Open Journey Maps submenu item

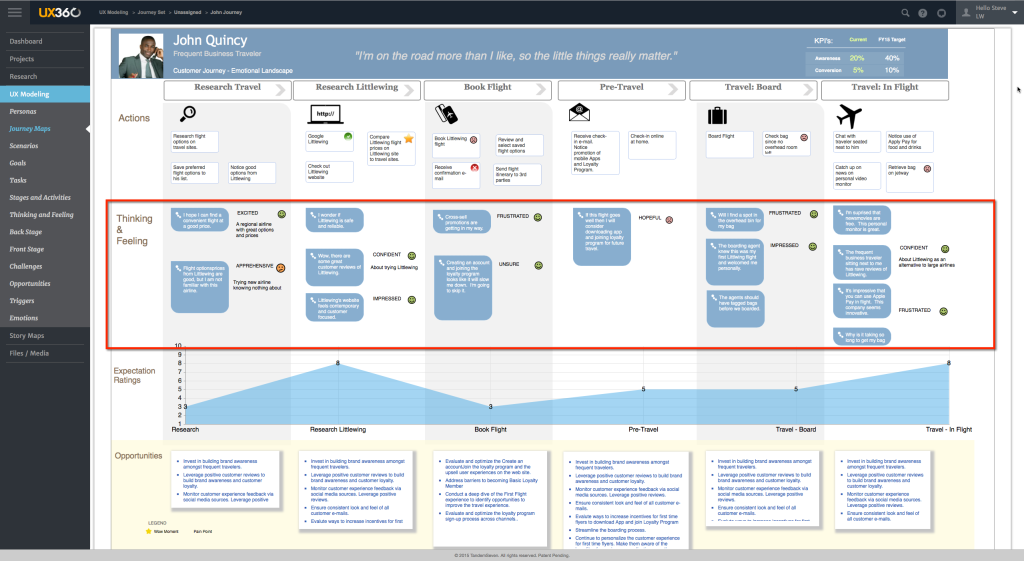(30, 129)
